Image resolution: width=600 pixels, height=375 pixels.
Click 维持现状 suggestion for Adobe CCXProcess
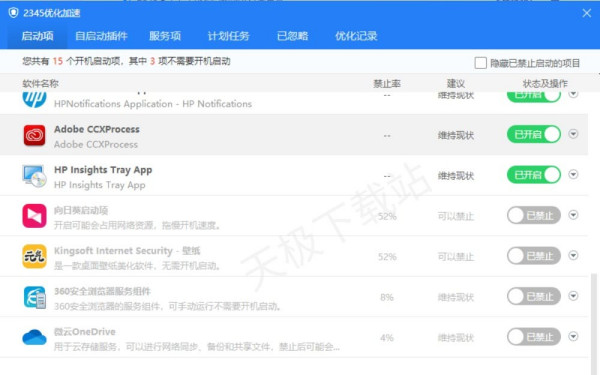click(x=456, y=135)
